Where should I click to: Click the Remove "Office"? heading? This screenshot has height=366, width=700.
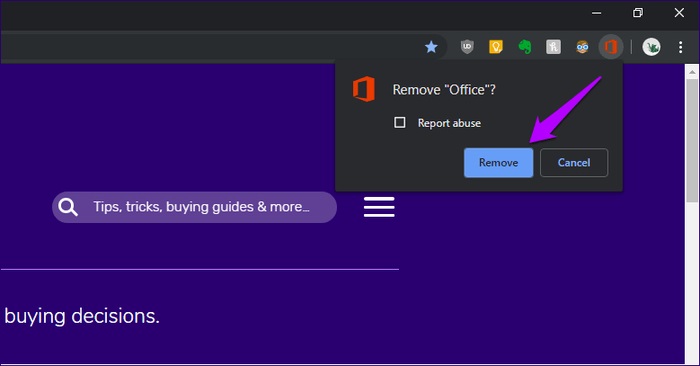(444, 90)
